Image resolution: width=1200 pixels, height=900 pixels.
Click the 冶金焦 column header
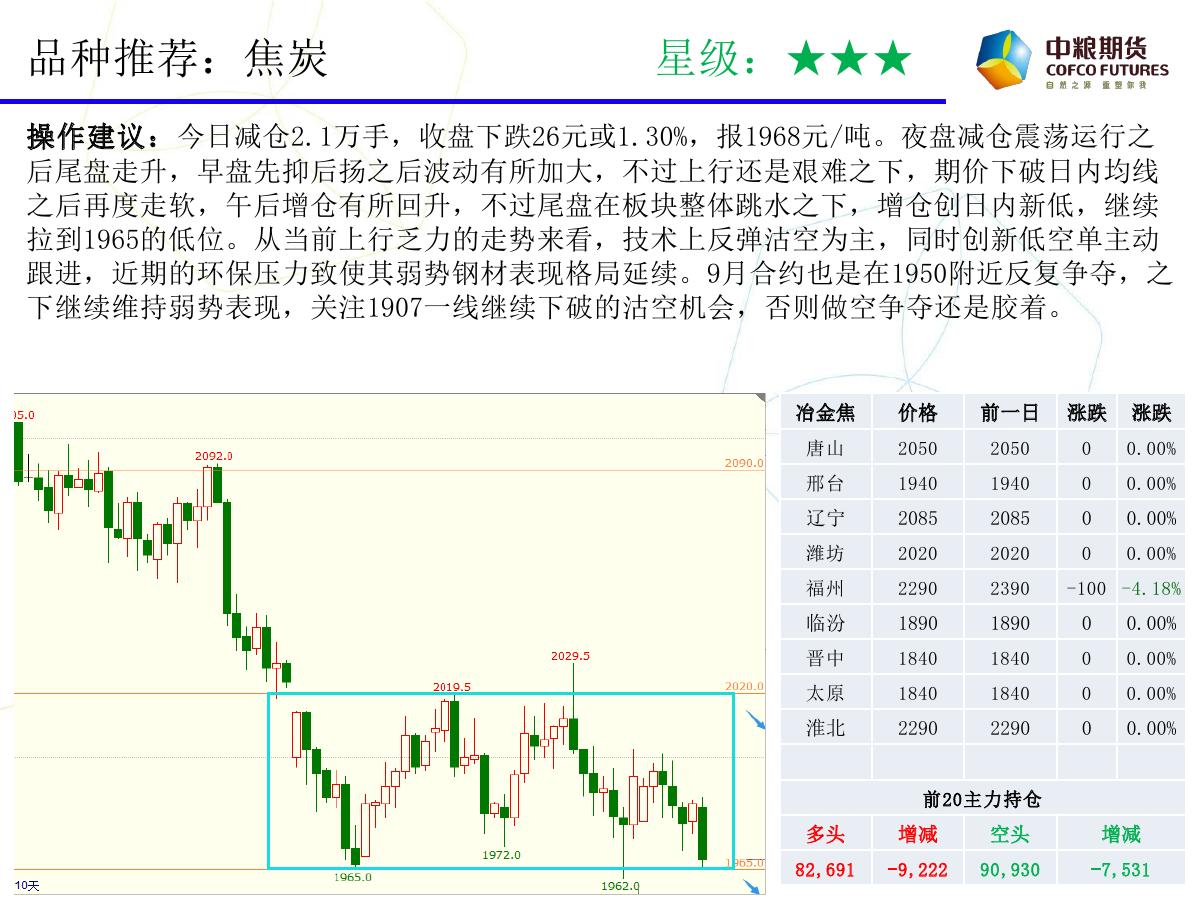[825, 413]
